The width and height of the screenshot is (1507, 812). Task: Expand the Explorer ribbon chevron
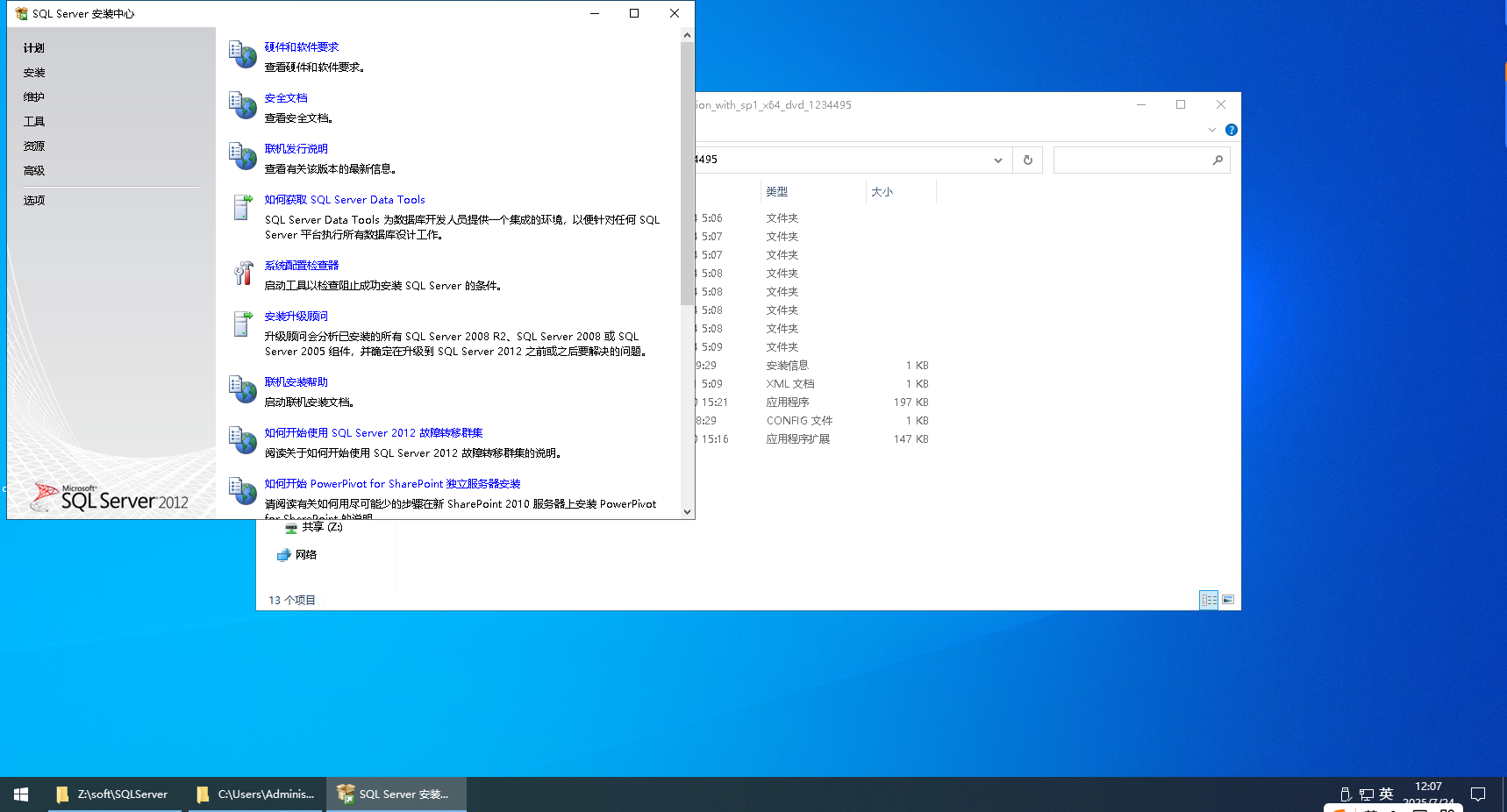[x=1211, y=130]
